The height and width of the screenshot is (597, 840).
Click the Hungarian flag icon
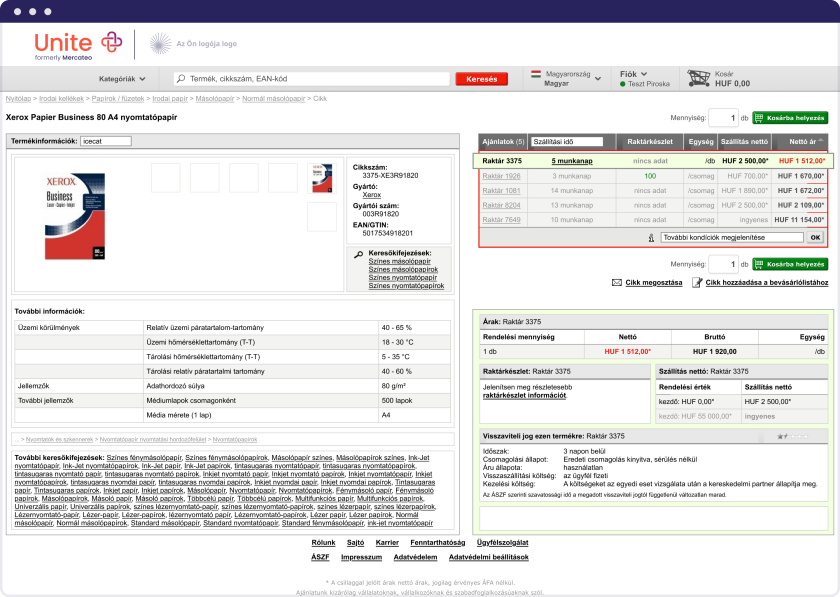pos(536,74)
